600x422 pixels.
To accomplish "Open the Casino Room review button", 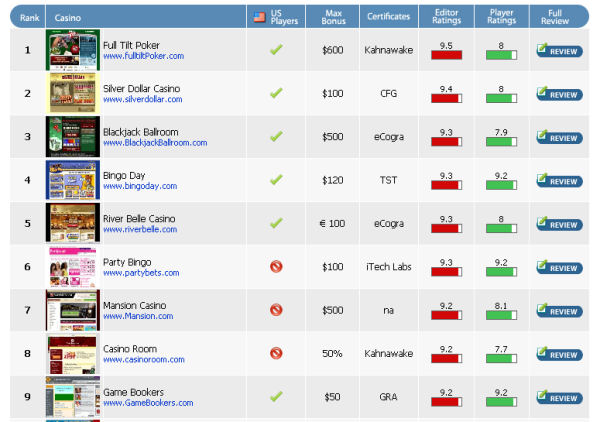I will (x=559, y=354).
